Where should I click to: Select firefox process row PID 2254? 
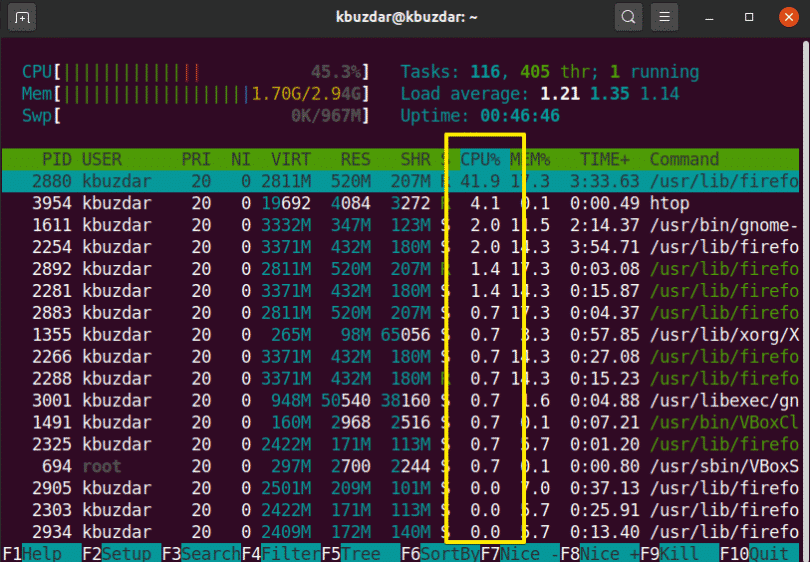[400, 247]
